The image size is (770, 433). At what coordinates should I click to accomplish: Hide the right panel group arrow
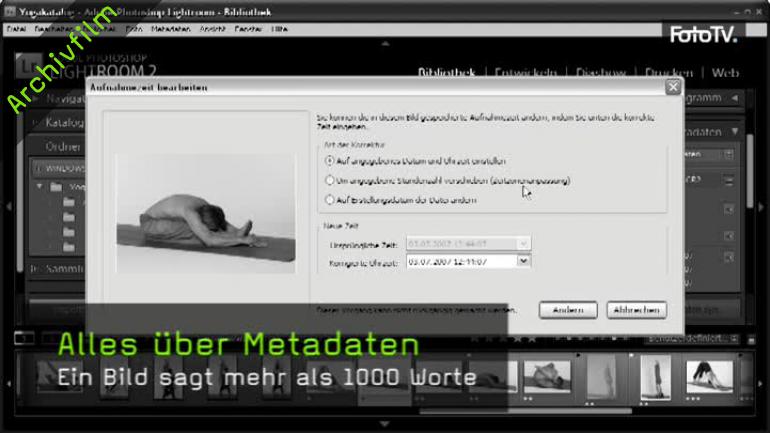761,207
